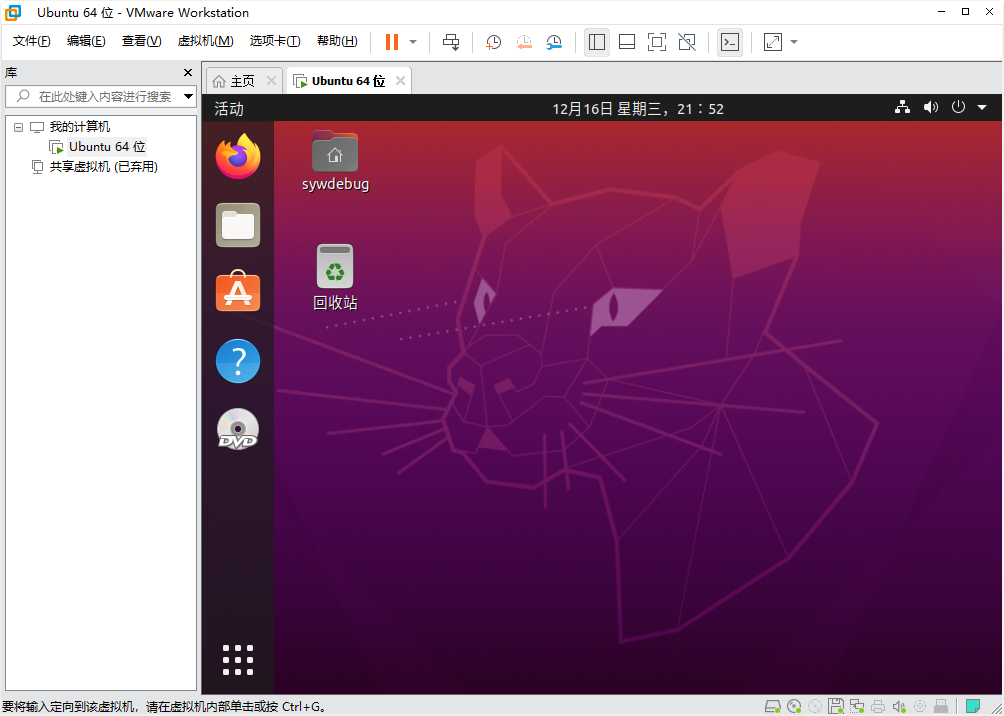The image size is (1004, 716).
Task: Open Help from the Ubuntu dock
Action: coord(238,361)
